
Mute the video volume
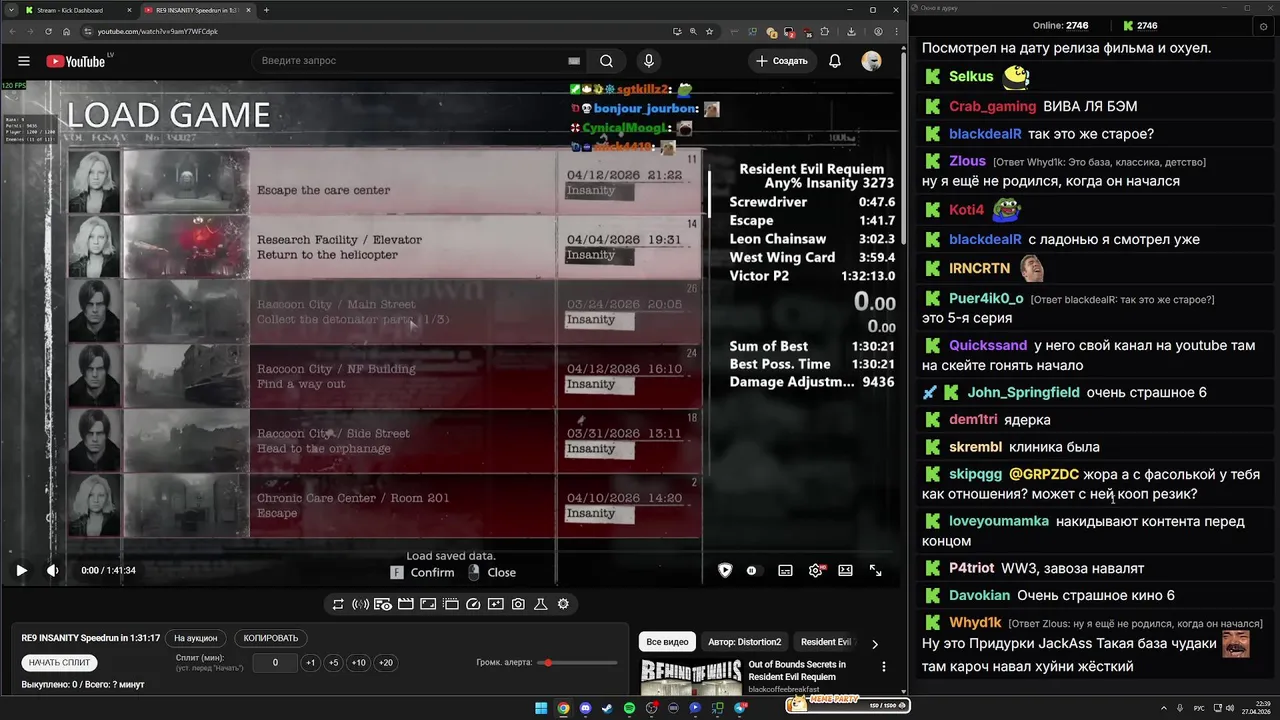(x=53, y=571)
